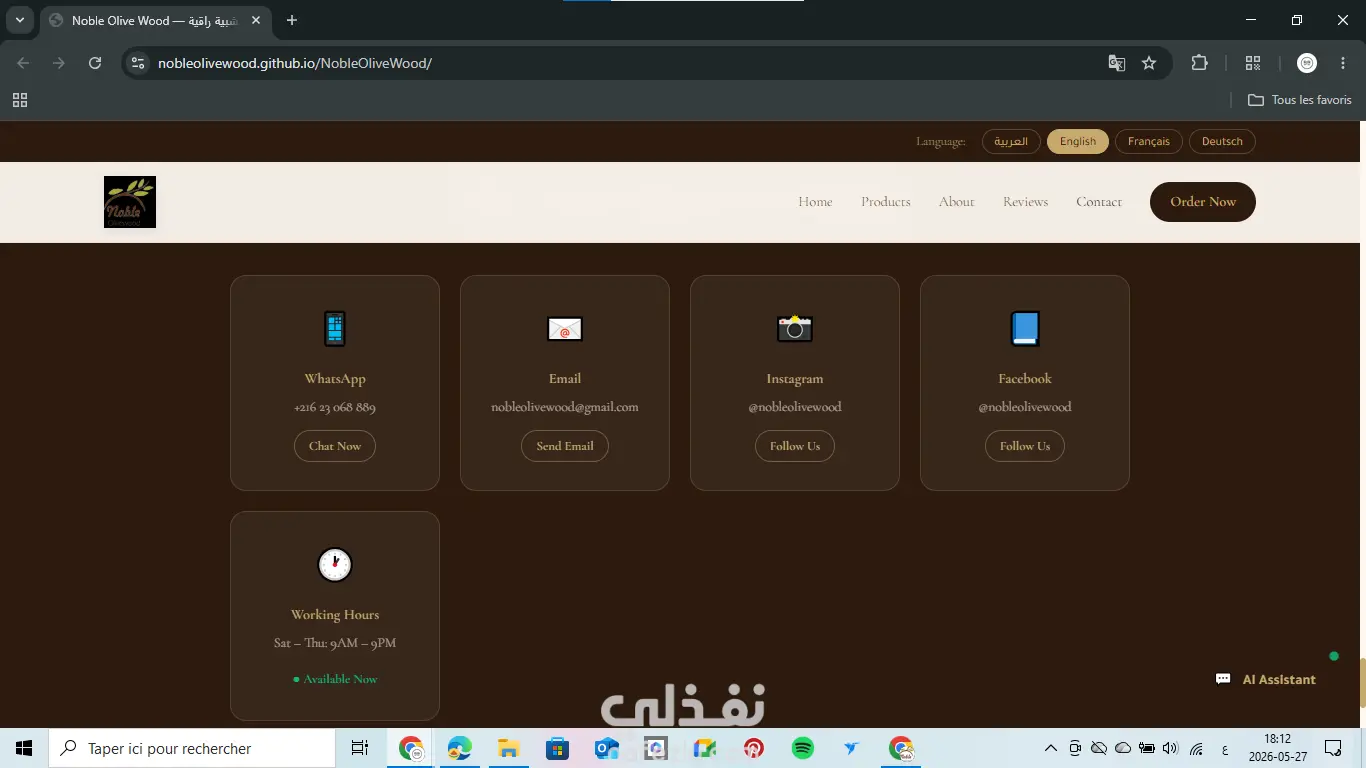
Task: Show hidden system tray icons chevron
Action: pos(1050,748)
